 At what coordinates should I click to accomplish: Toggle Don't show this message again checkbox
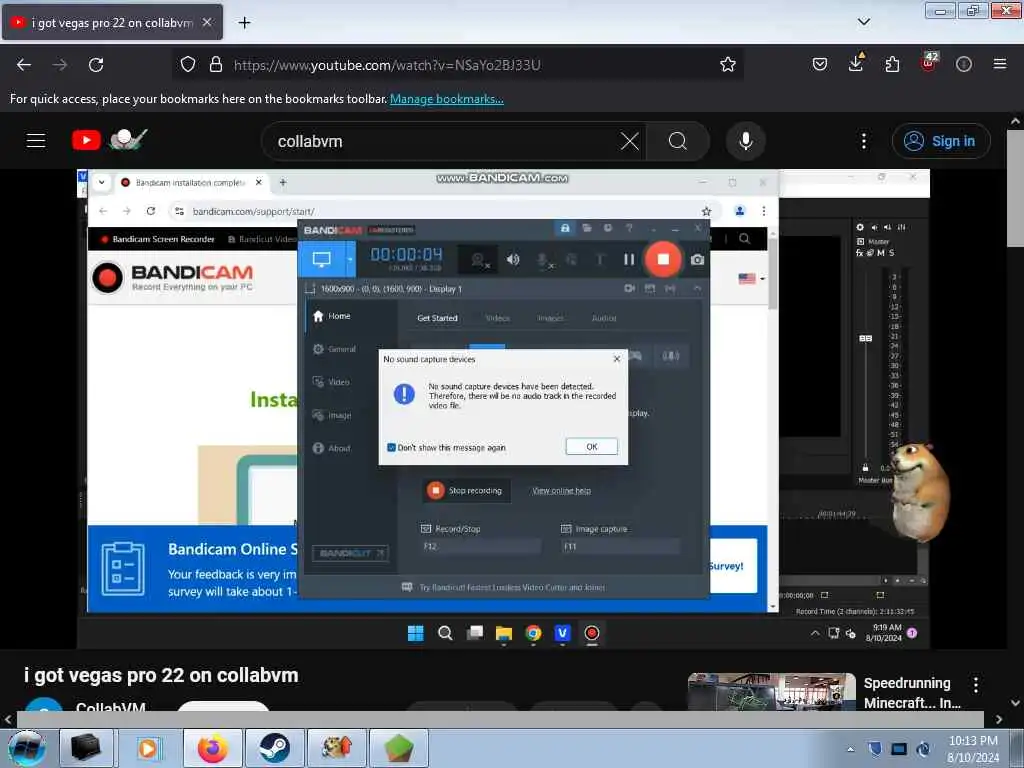tap(391, 447)
